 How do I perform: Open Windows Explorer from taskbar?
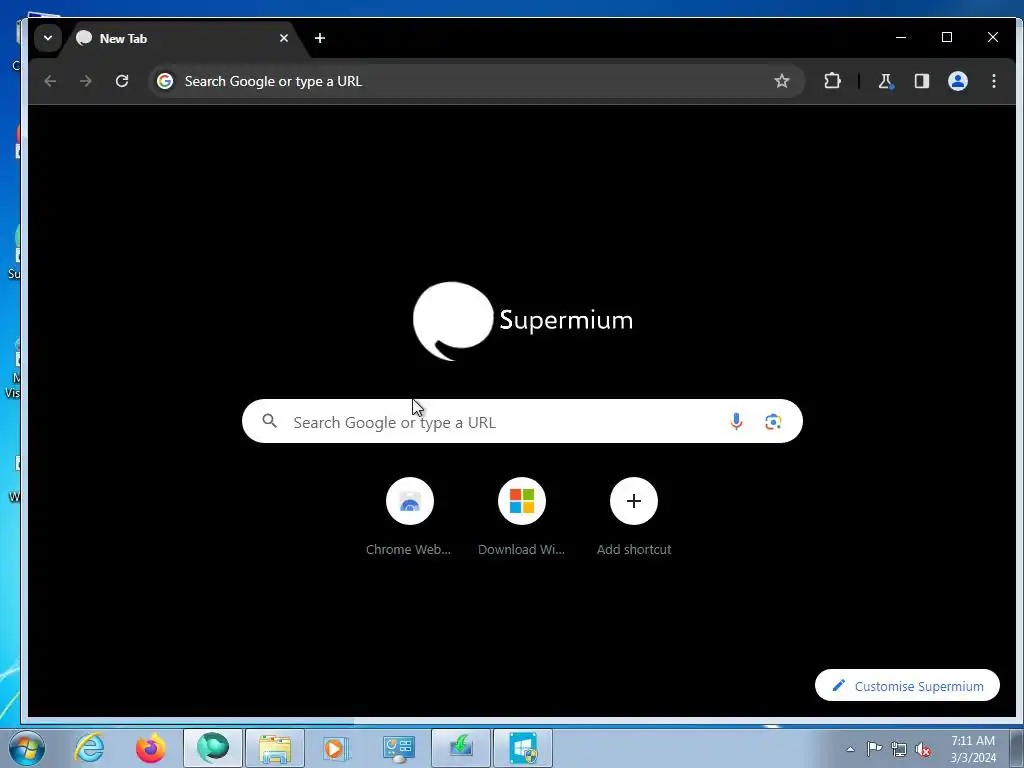(275, 748)
